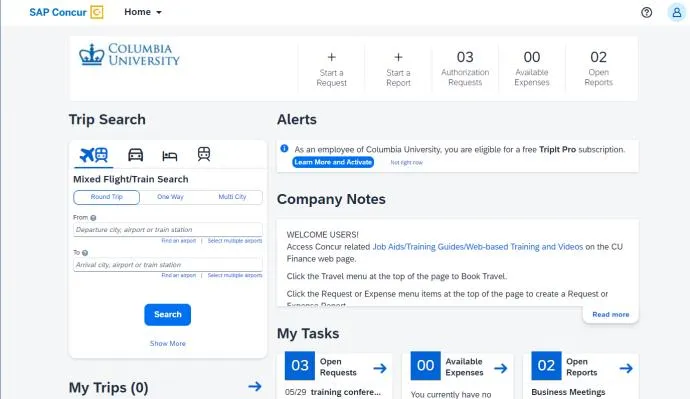690x399 pixels.
Task: Expand Company Notes with Read more
Action: click(610, 315)
